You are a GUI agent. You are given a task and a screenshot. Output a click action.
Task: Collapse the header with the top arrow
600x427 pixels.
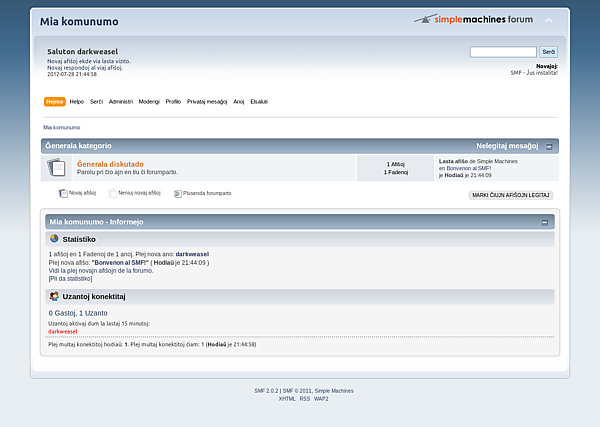[x=548, y=20]
